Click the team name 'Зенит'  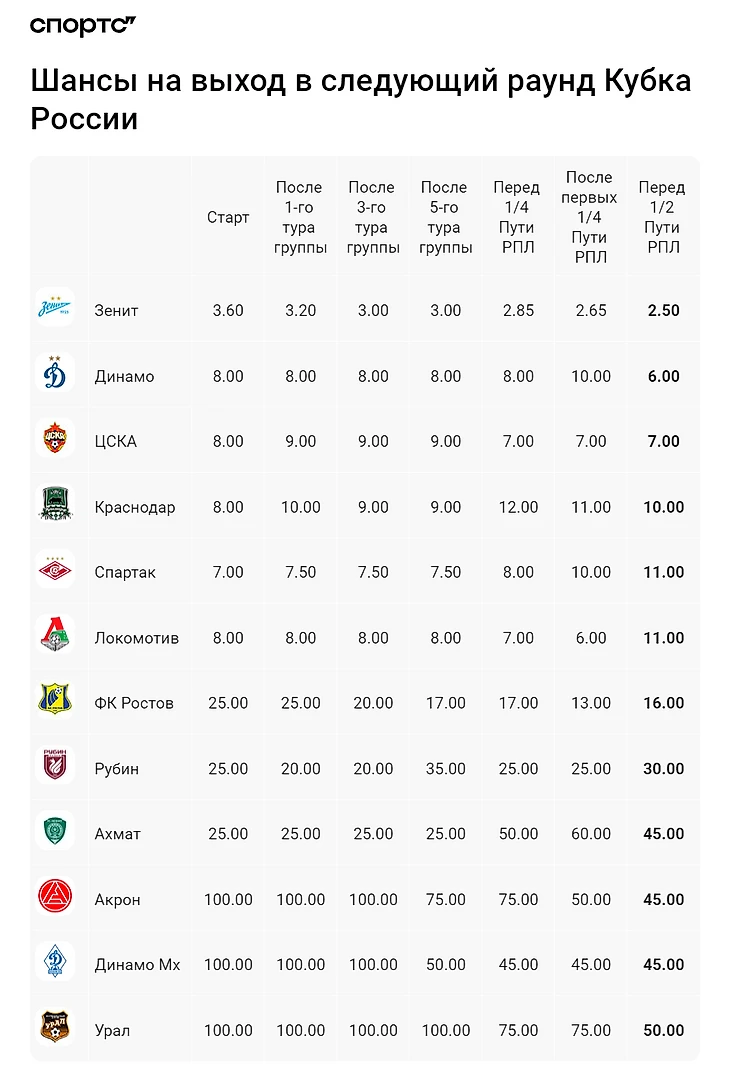(x=116, y=311)
